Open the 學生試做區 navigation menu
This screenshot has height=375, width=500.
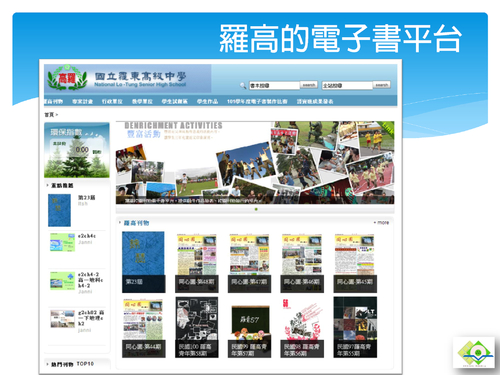coord(174,101)
